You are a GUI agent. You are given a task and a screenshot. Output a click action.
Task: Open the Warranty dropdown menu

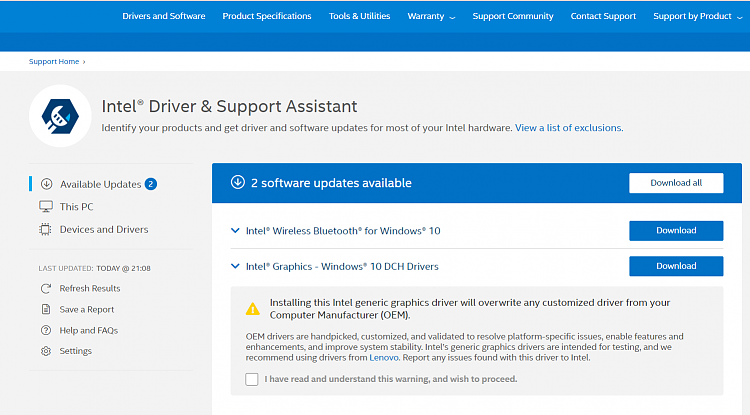pos(431,16)
